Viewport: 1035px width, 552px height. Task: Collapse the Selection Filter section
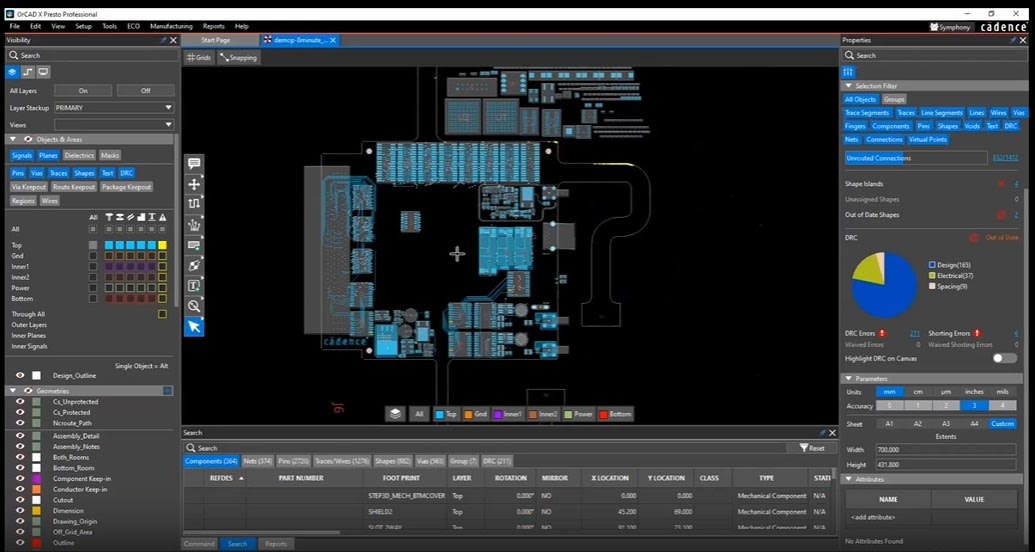[x=848, y=86]
